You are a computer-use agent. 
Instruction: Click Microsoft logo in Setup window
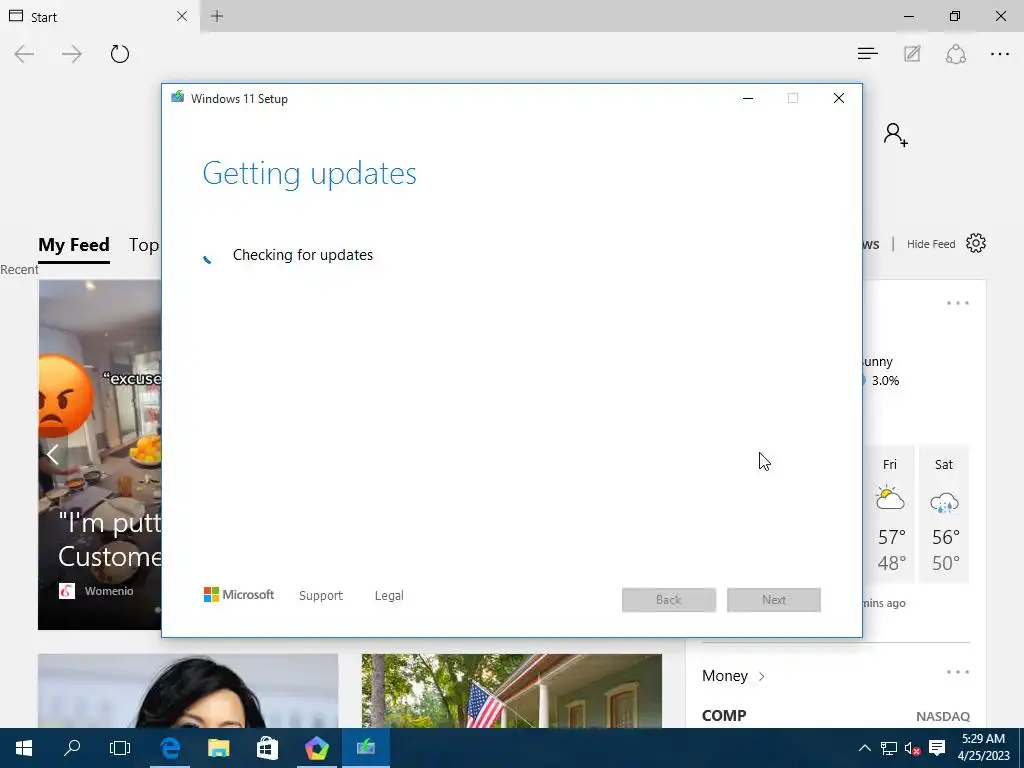[x=239, y=594]
